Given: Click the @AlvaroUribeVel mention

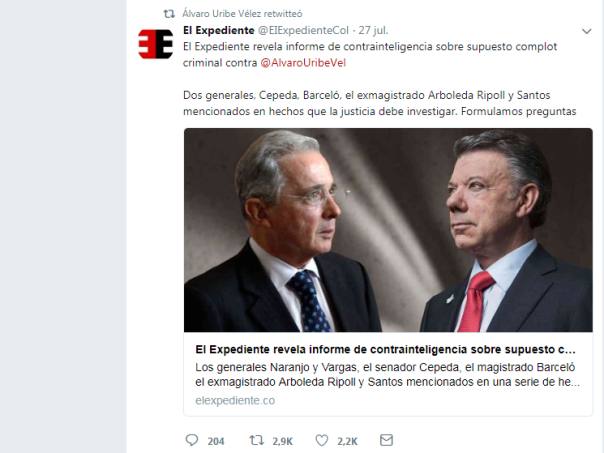Looking at the screenshot, I should coord(303,63).
